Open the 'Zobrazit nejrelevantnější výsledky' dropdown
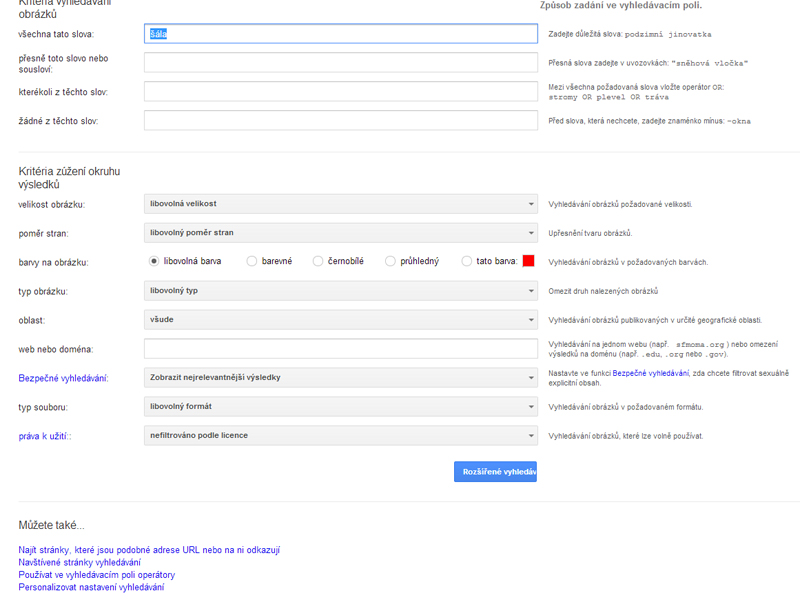This screenshot has width=800, height=611. tap(341, 378)
